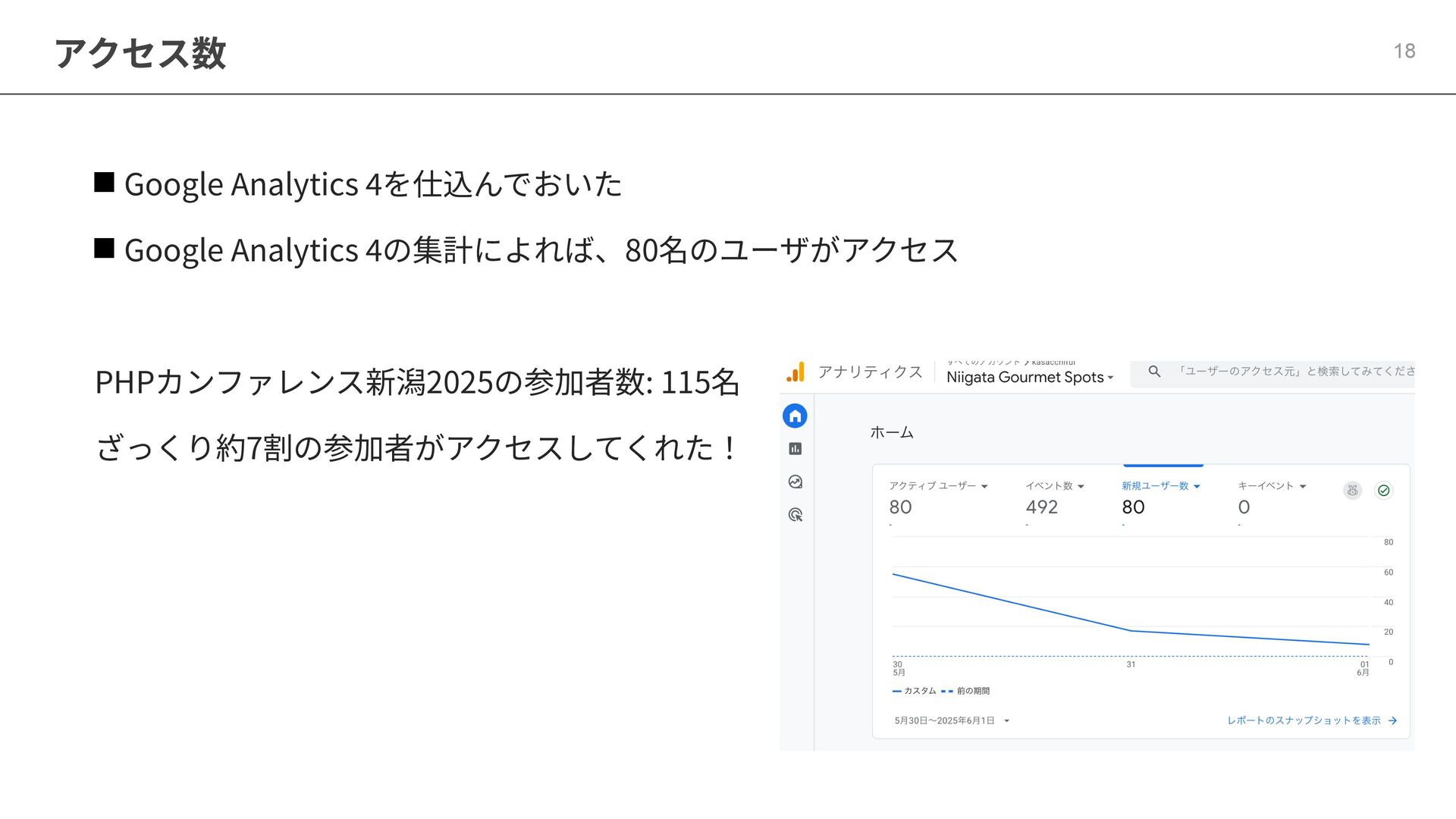Viewport: 1456px width, 819px height.
Task: Expand the イベント数 metric dropdown
Action: [x=1081, y=487]
